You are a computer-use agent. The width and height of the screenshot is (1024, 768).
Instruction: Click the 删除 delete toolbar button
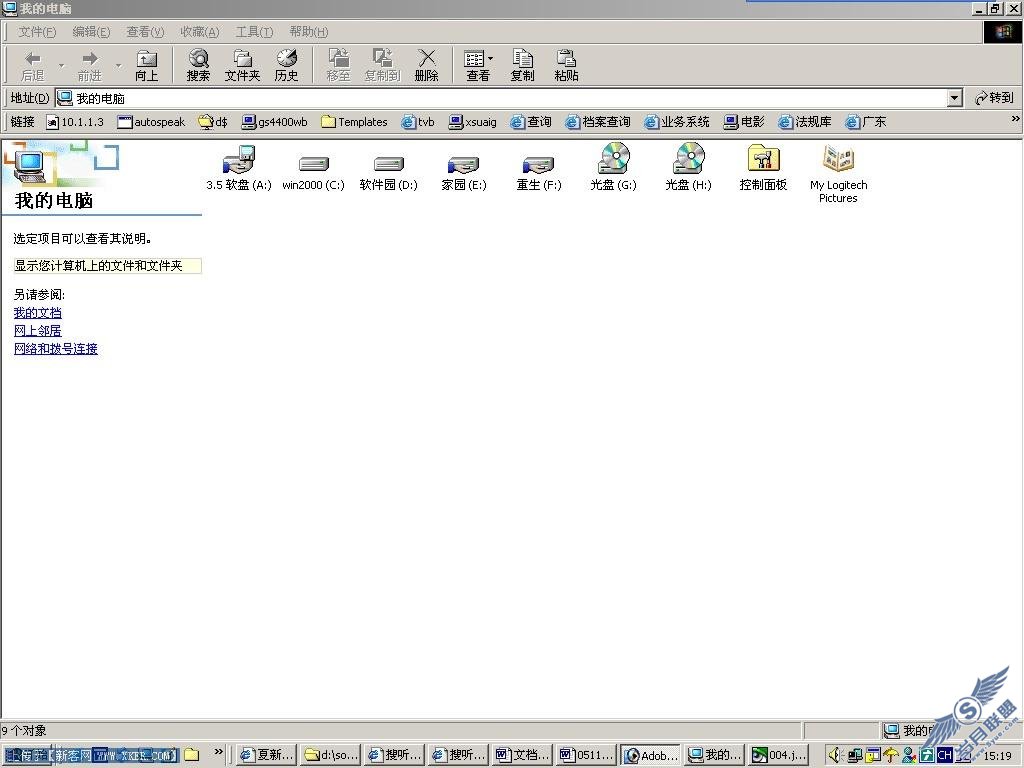(426, 65)
